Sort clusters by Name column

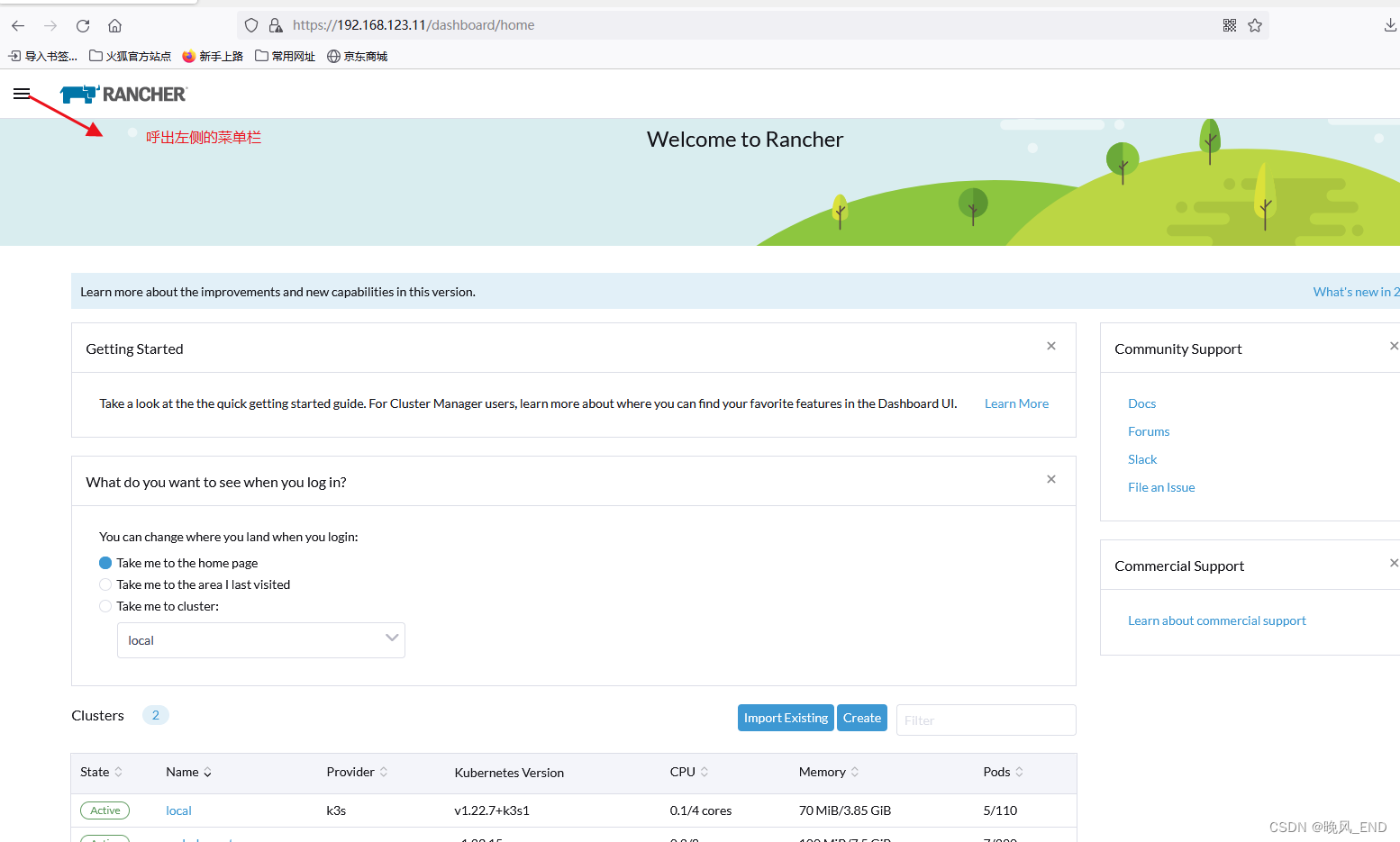click(x=188, y=772)
